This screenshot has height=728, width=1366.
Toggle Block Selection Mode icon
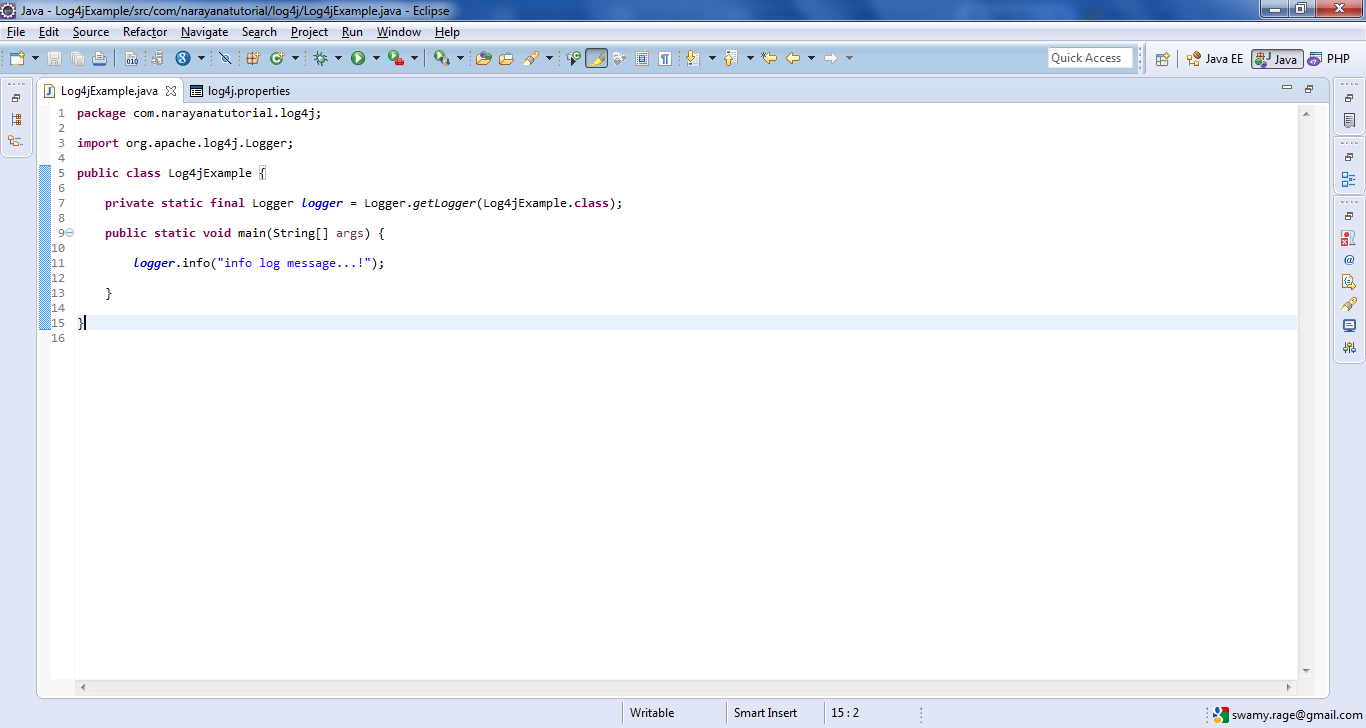642,58
